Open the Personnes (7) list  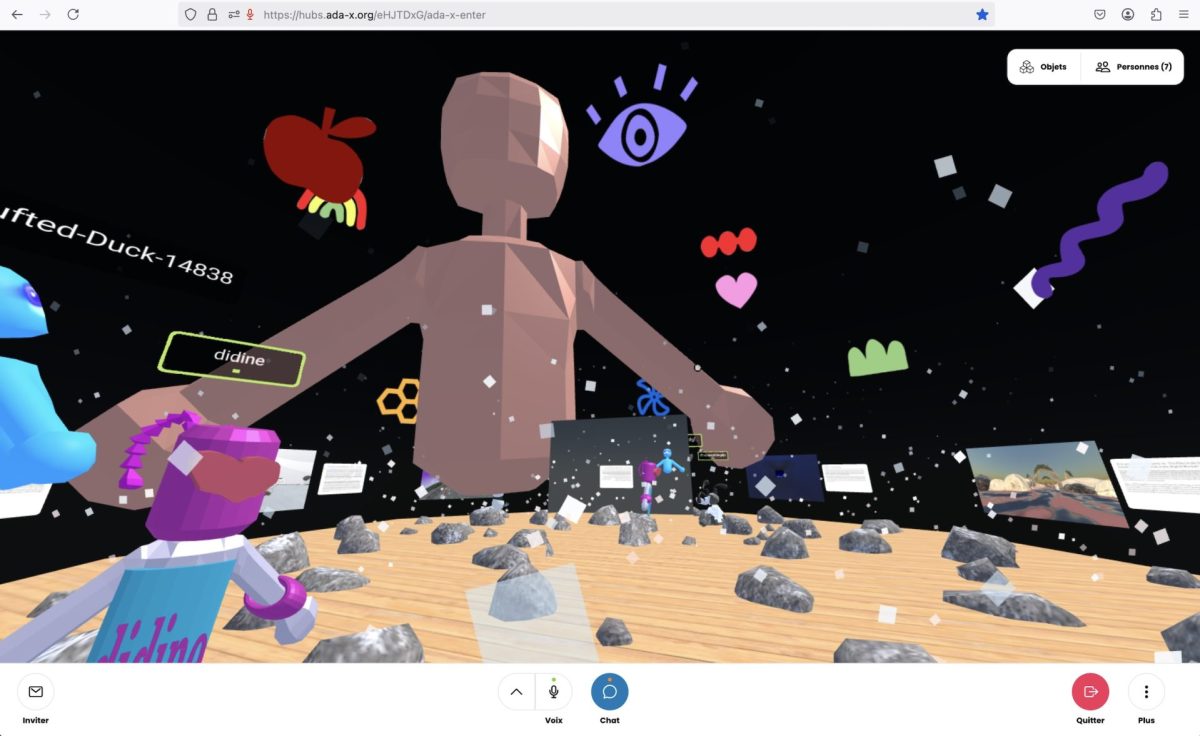tap(1133, 67)
